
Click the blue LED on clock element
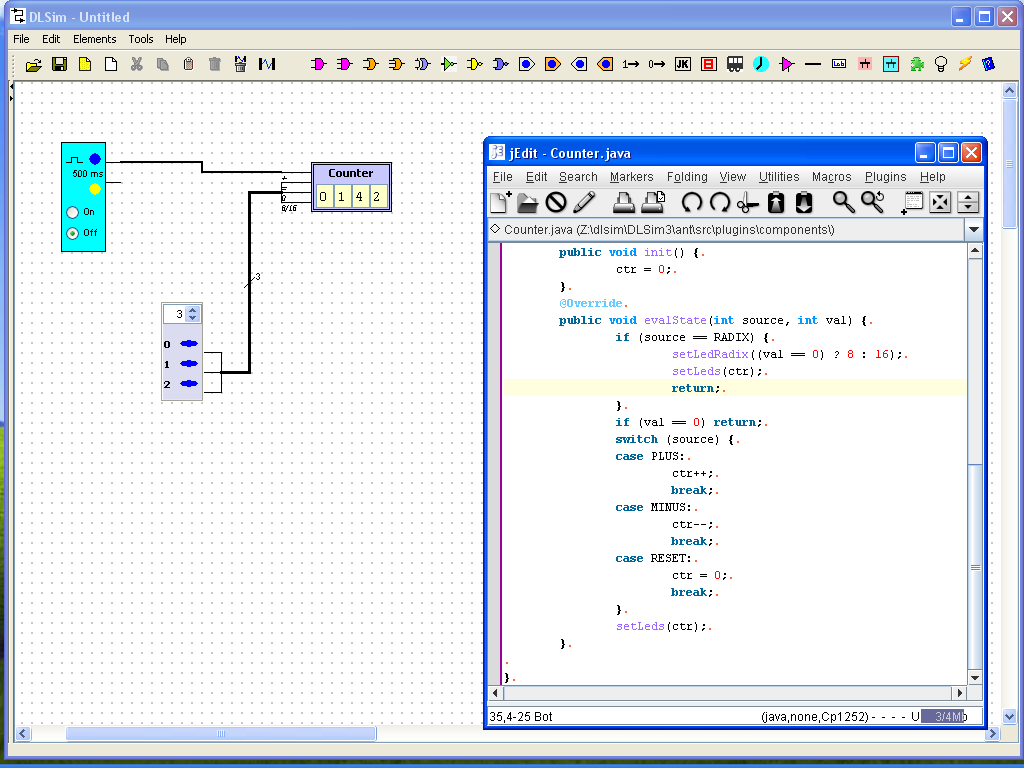[95, 159]
